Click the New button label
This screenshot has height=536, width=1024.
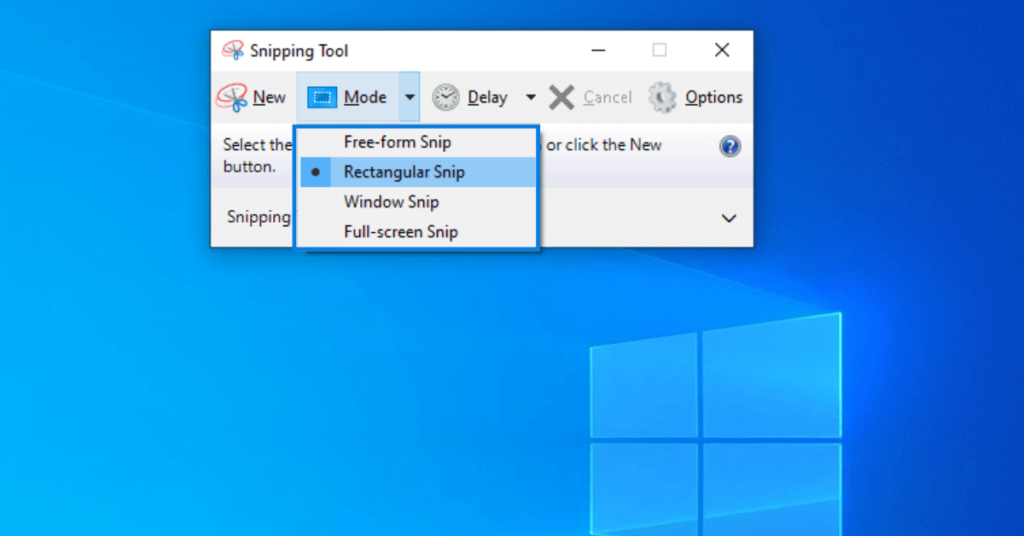pos(269,97)
